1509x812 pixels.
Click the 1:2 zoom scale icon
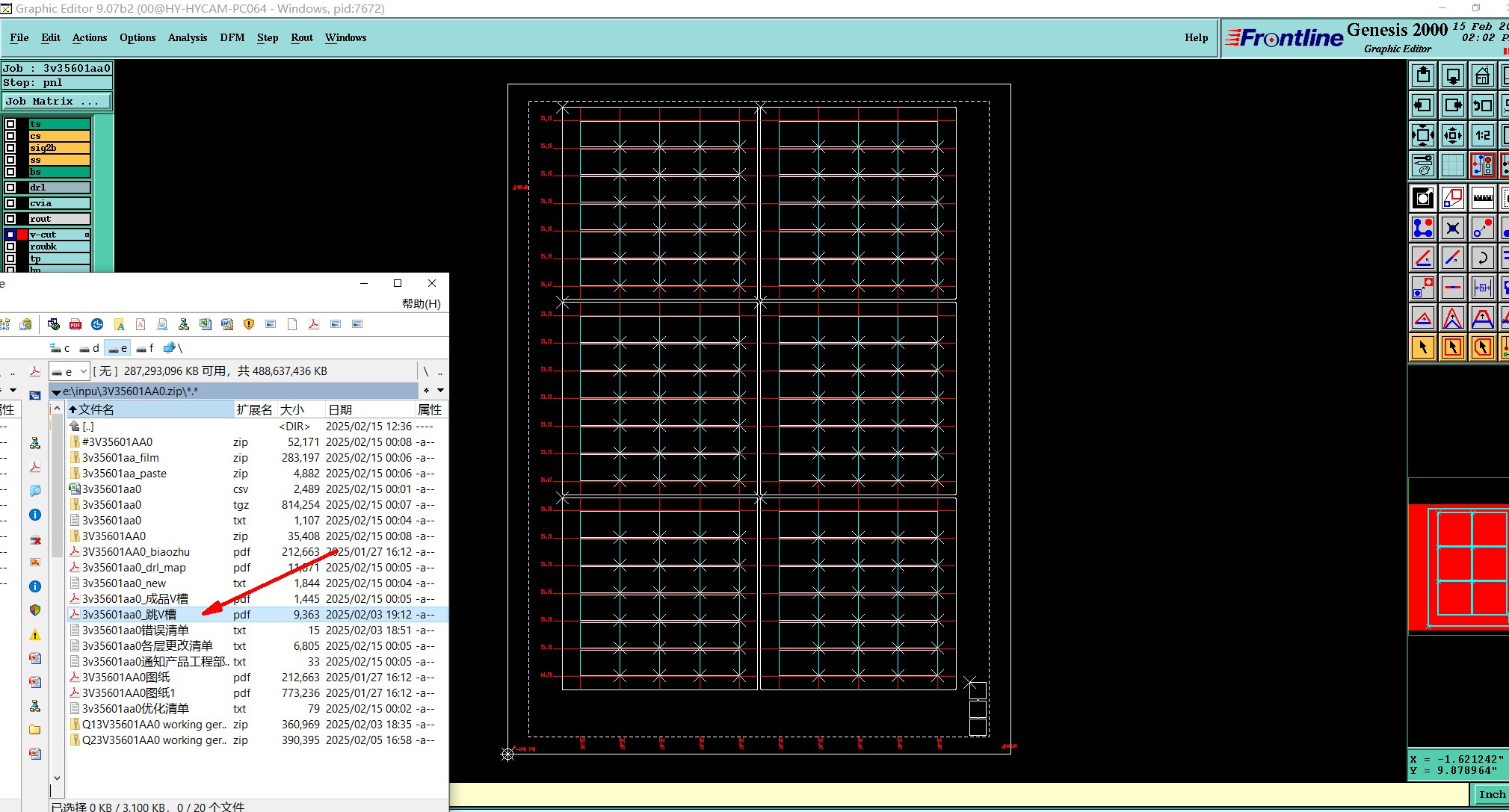(x=1482, y=135)
